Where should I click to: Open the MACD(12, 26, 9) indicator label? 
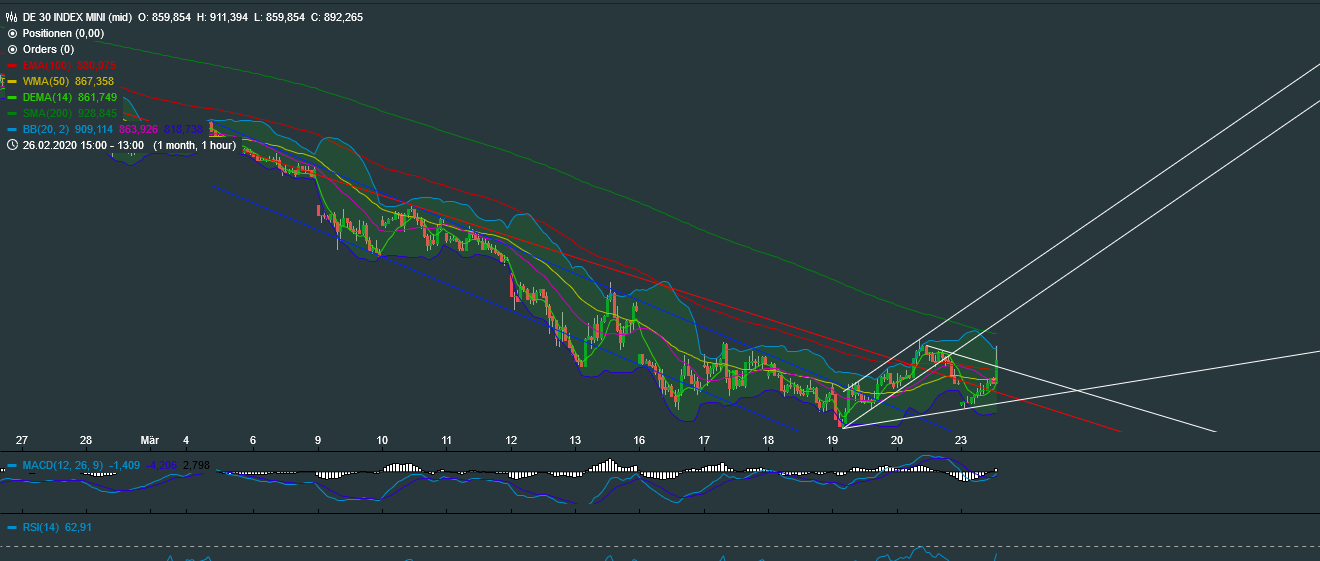[64, 466]
